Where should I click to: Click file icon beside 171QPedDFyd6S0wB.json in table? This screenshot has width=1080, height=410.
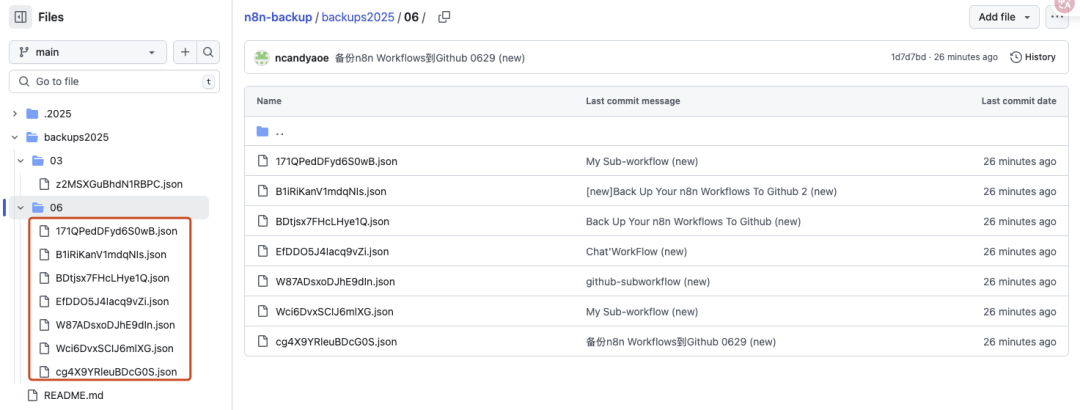click(262, 161)
